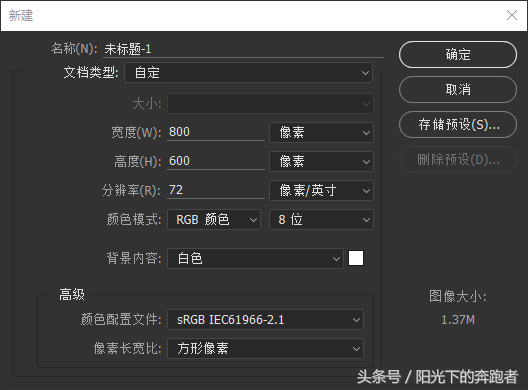Open the 背景内容 dropdown
The width and height of the screenshot is (528, 390).
(x=255, y=259)
